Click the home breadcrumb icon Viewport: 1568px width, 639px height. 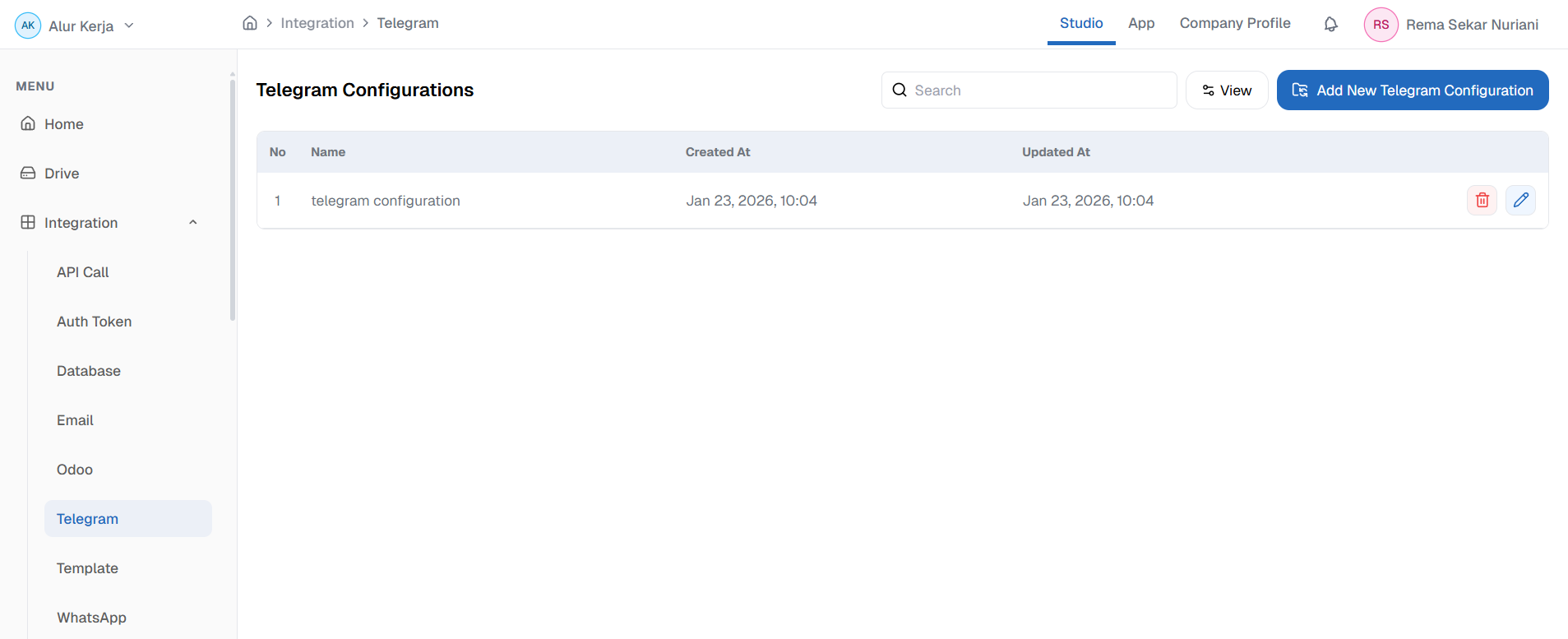(x=250, y=23)
